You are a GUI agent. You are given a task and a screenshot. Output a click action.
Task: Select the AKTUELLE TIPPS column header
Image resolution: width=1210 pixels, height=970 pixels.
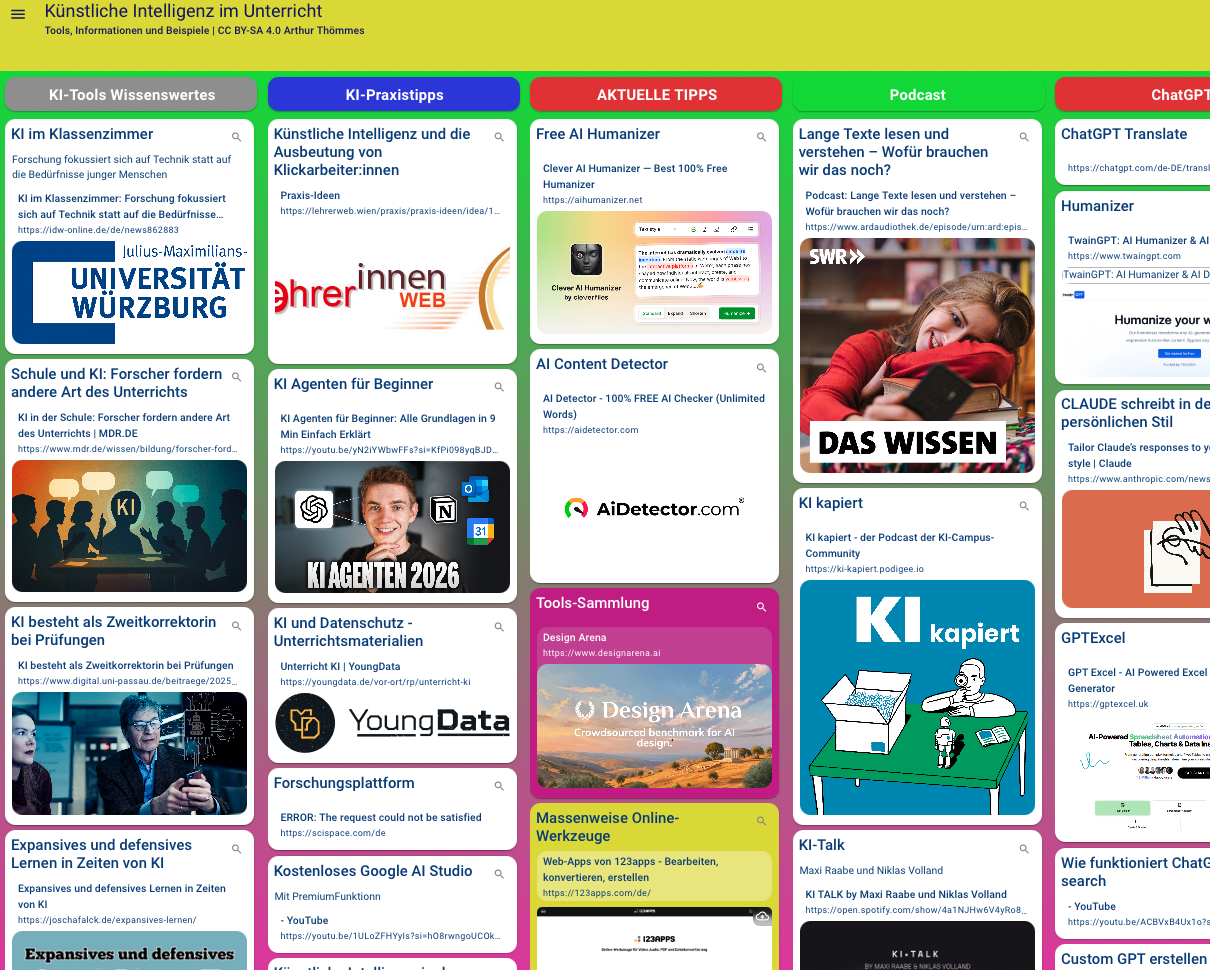[656, 95]
